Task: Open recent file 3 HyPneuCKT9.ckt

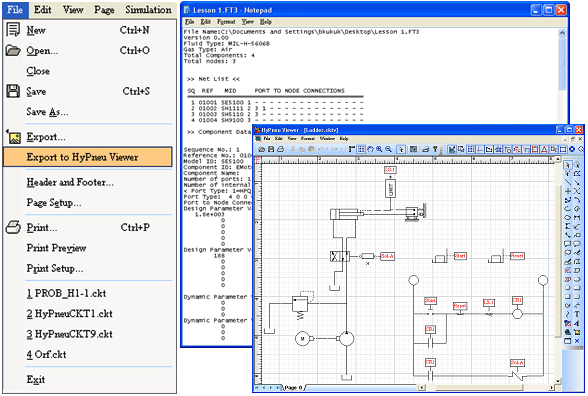Action: [x=69, y=334]
